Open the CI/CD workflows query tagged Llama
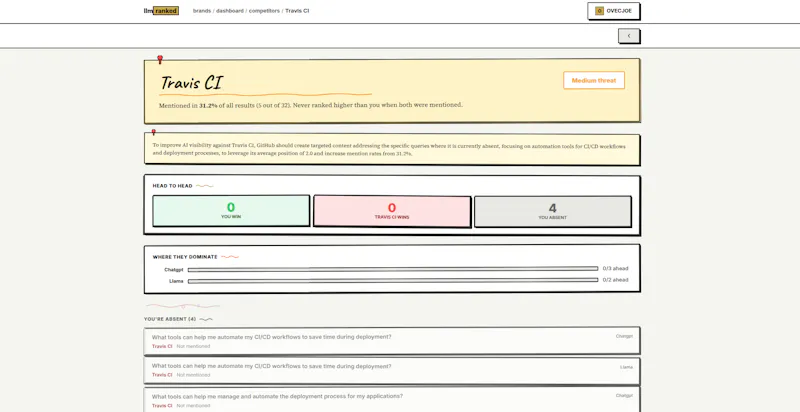 pyautogui.click(x=392, y=370)
